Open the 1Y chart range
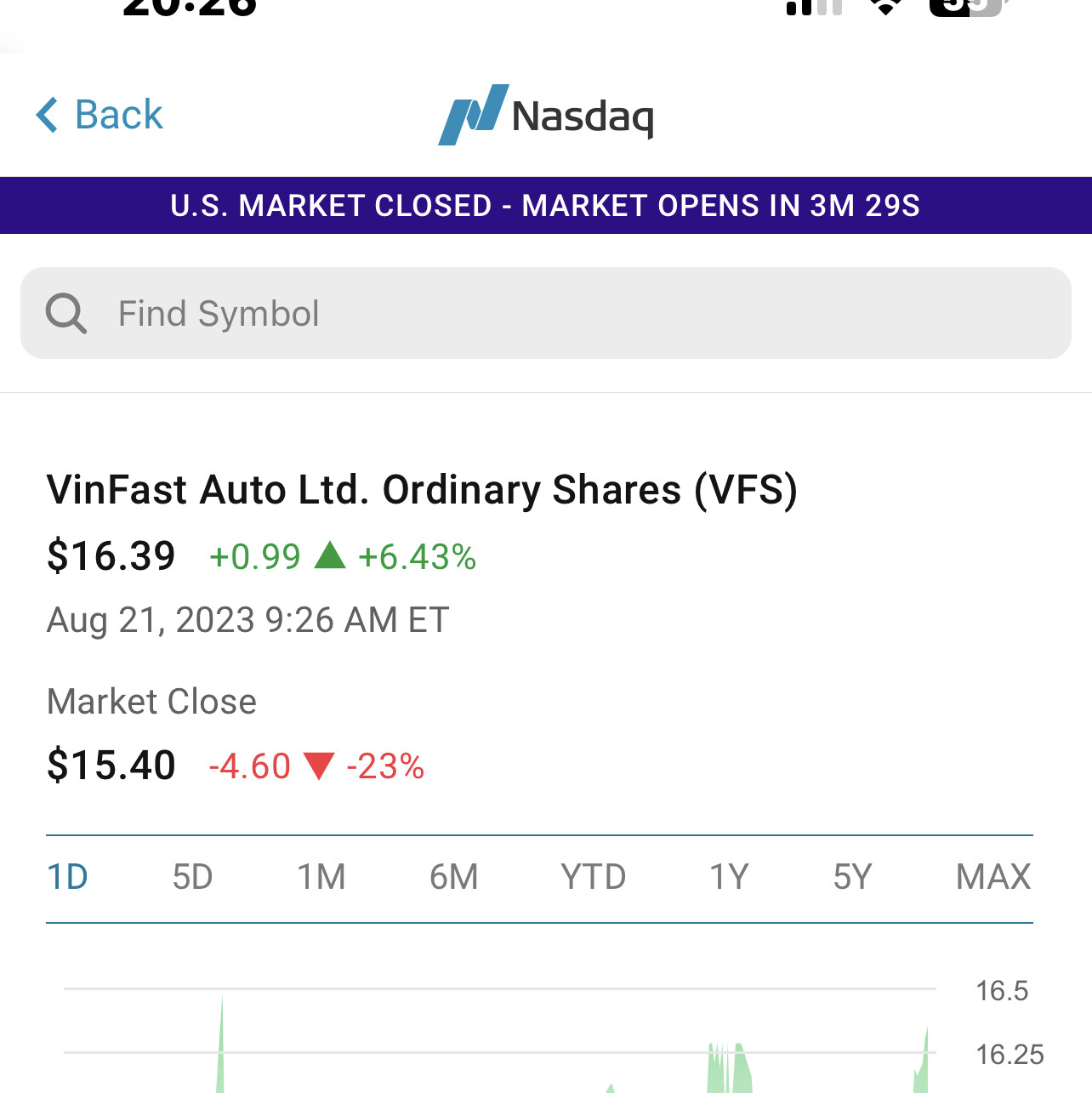 pyautogui.click(x=729, y=877)
